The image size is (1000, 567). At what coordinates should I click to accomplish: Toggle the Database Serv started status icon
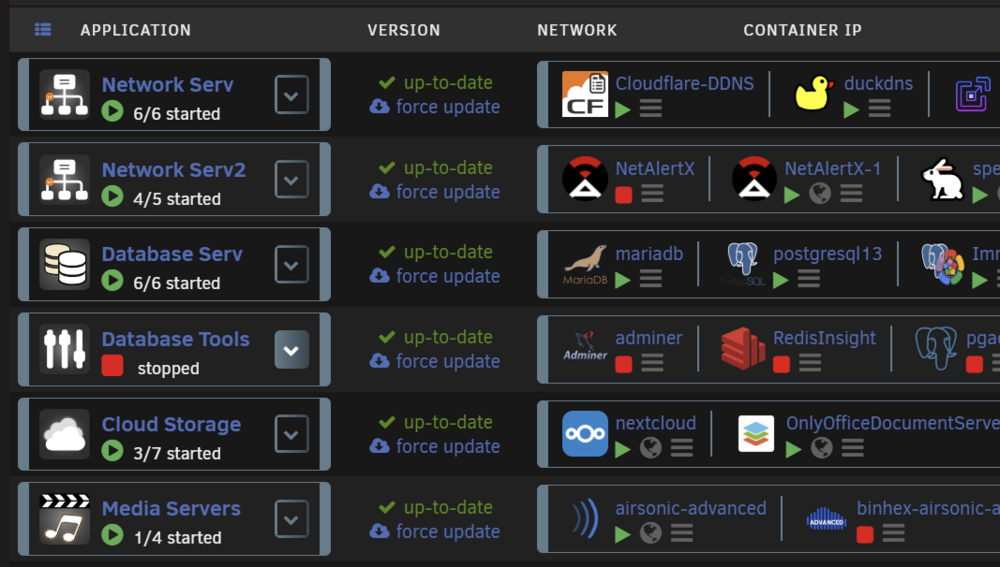tap(112, 280)
